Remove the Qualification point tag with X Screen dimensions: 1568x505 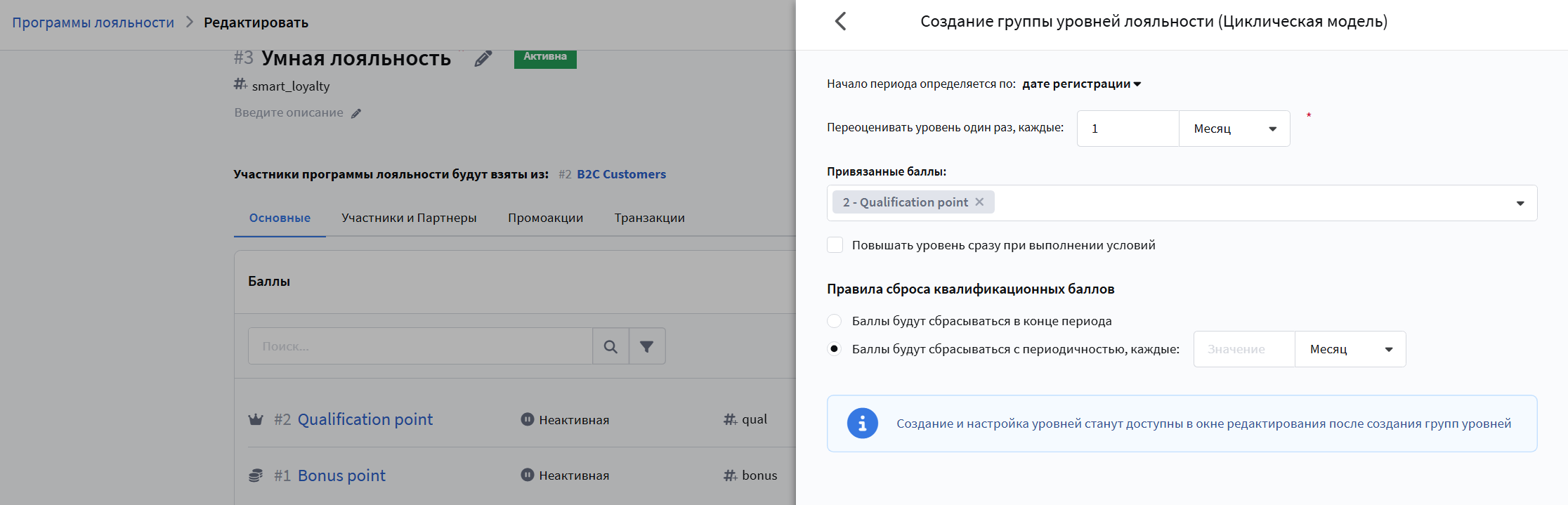point(979,202)
